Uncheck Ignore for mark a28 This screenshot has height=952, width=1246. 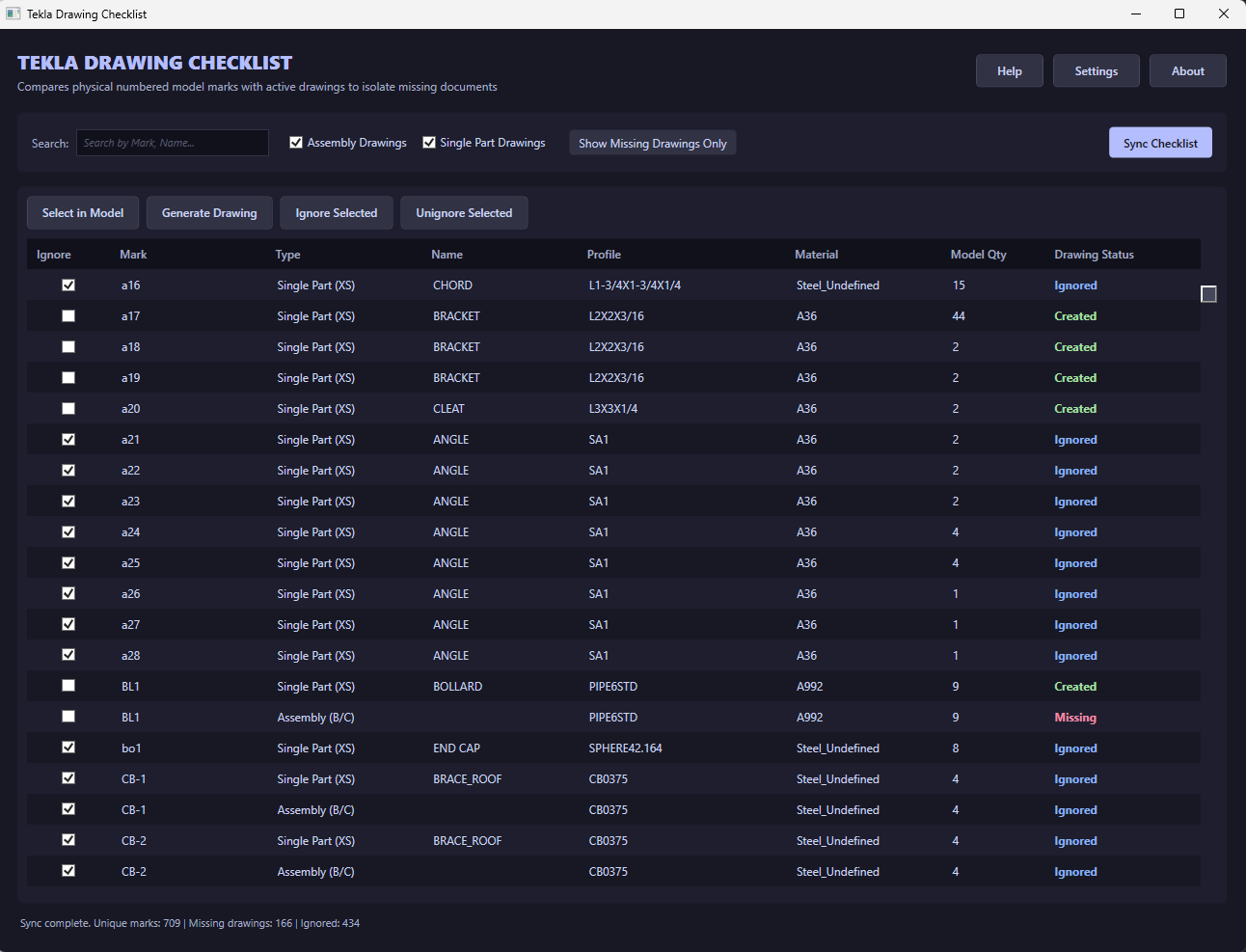pyautogui.click(x=68, y=655)
